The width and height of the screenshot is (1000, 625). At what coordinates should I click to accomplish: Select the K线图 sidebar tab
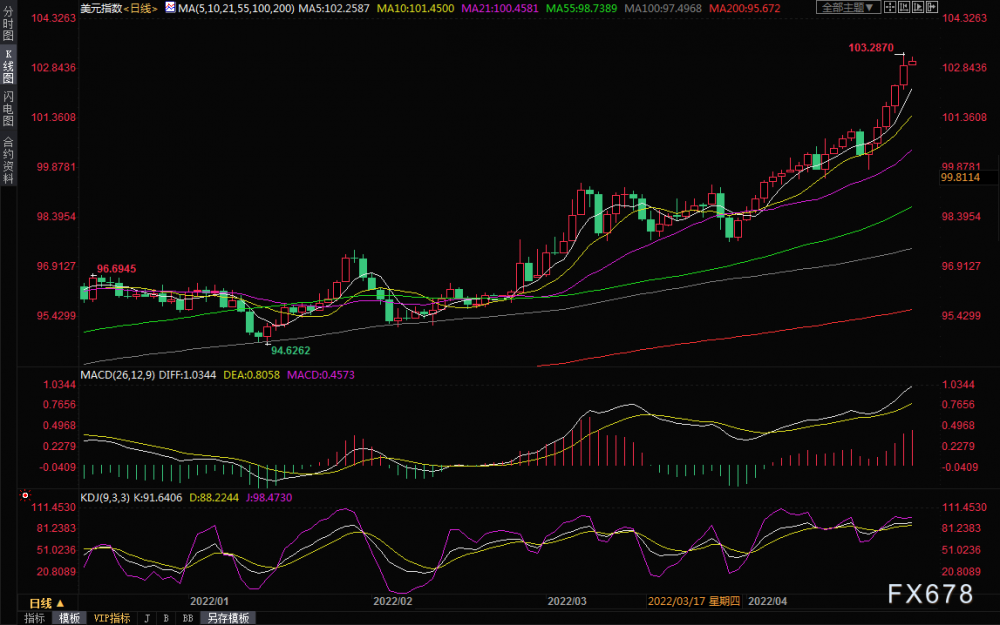pyautogui.click(x=8, y=67)
